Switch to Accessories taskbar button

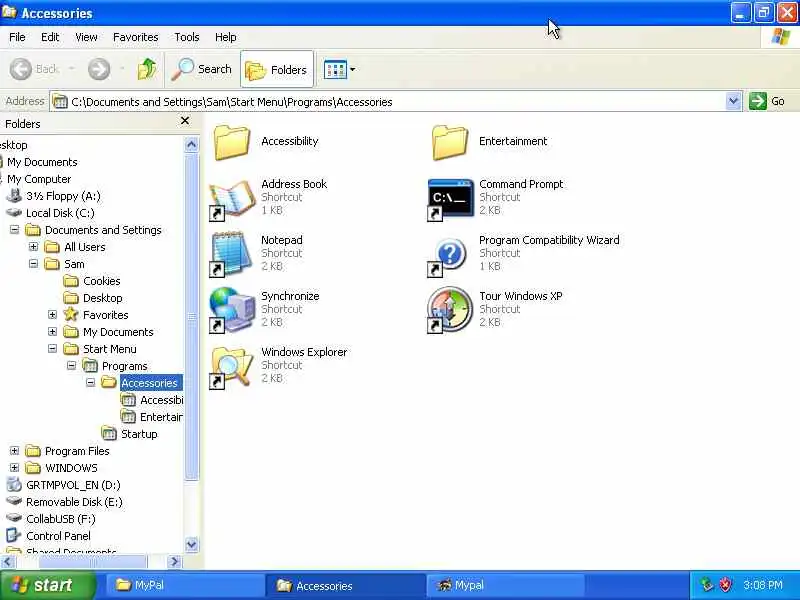(x=345, y=585)
